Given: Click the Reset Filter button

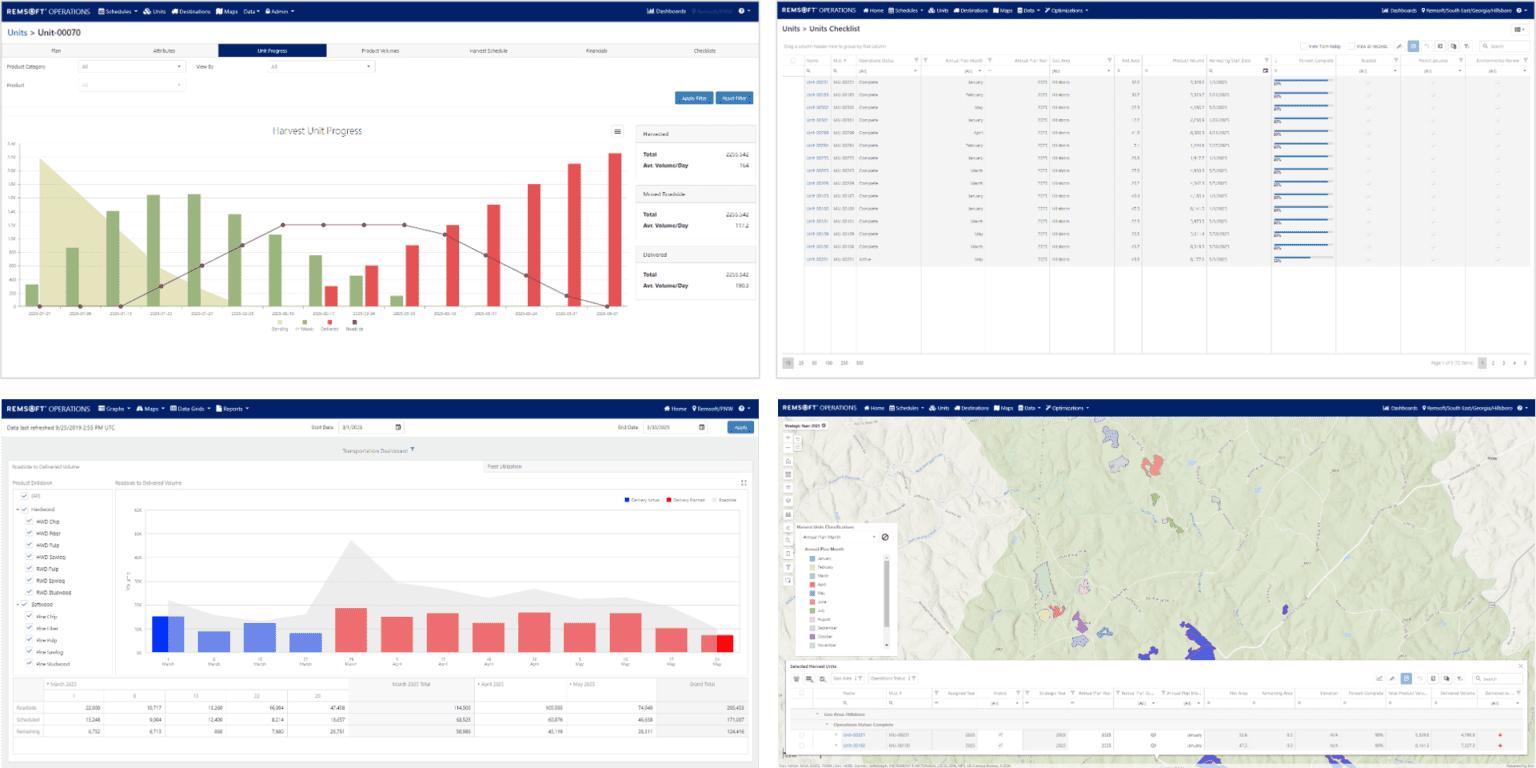Looking at the screenshot, I should tap(735, 98).
